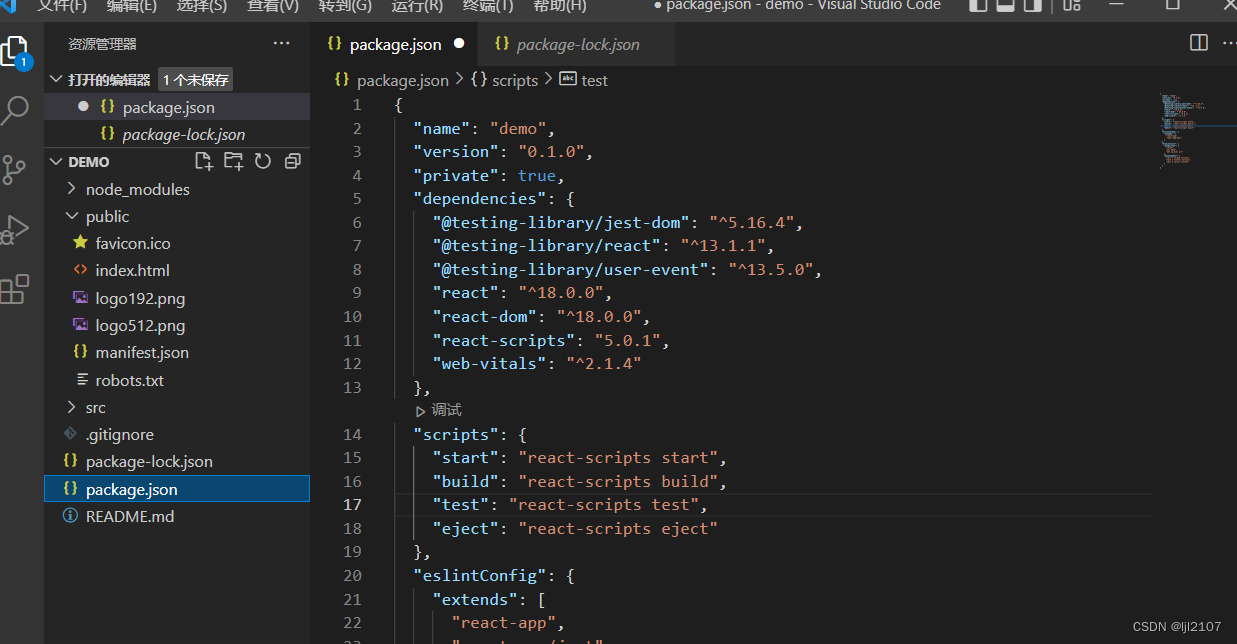Click the "react-scripts start" string value
The image size is (1237, 644).
618,457
